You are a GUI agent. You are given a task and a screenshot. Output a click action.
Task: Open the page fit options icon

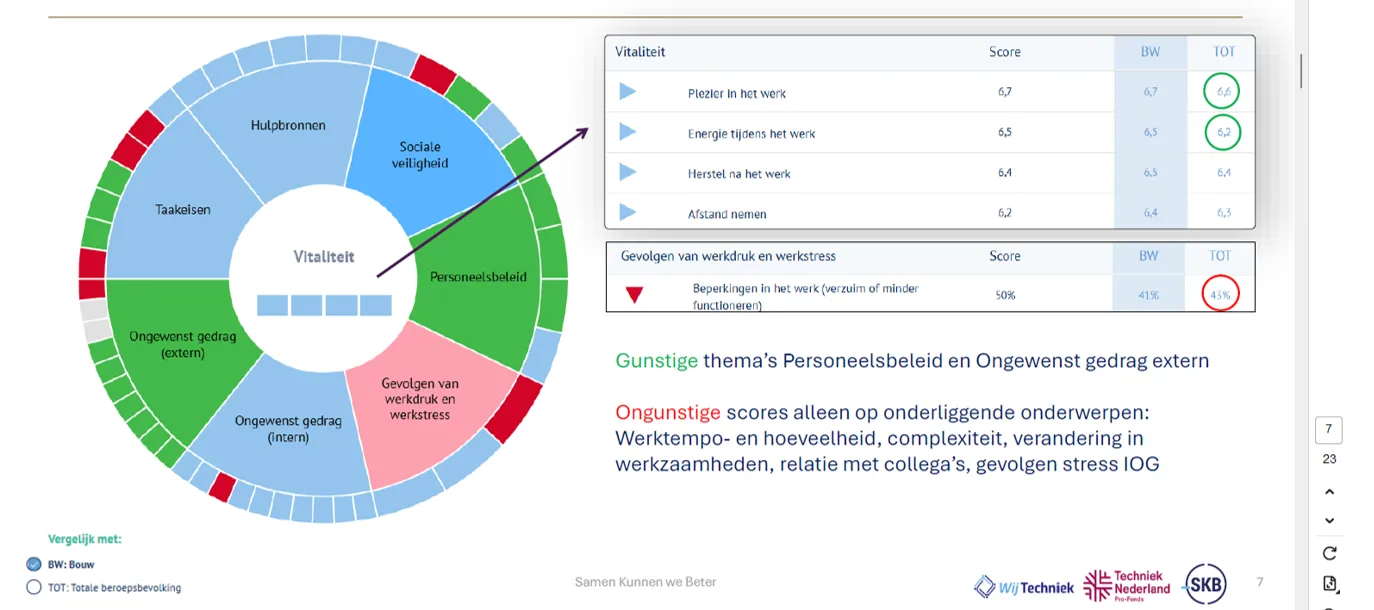[1329, 584]
